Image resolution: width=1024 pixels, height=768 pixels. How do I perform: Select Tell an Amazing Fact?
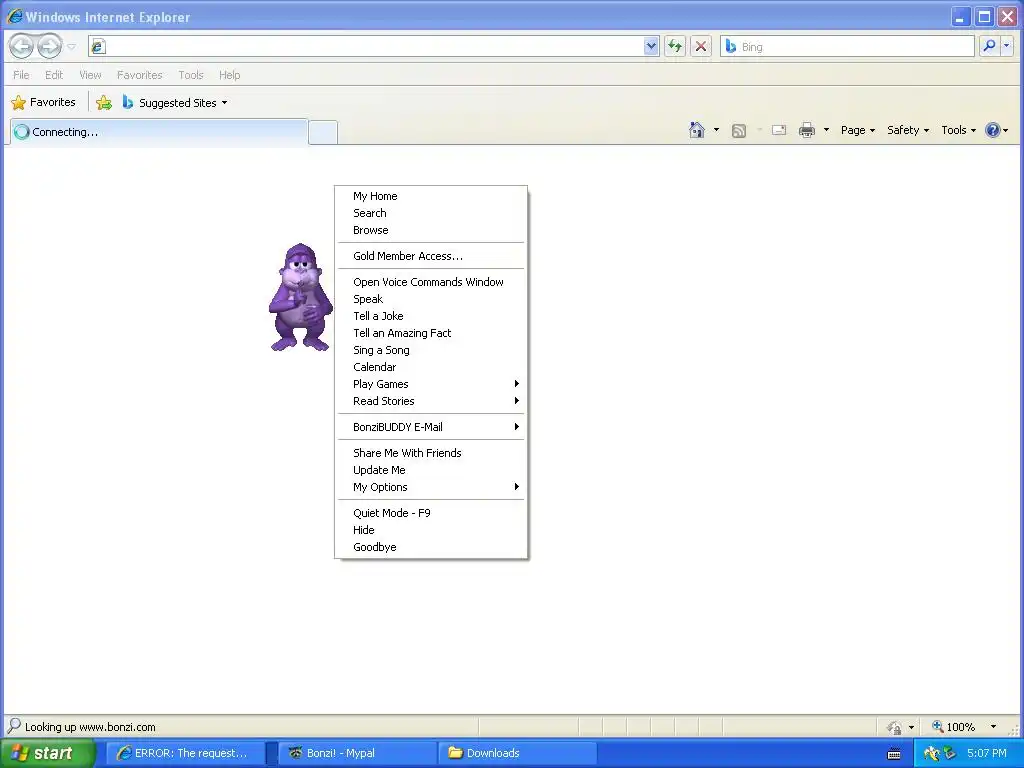[x=431, y=333]
